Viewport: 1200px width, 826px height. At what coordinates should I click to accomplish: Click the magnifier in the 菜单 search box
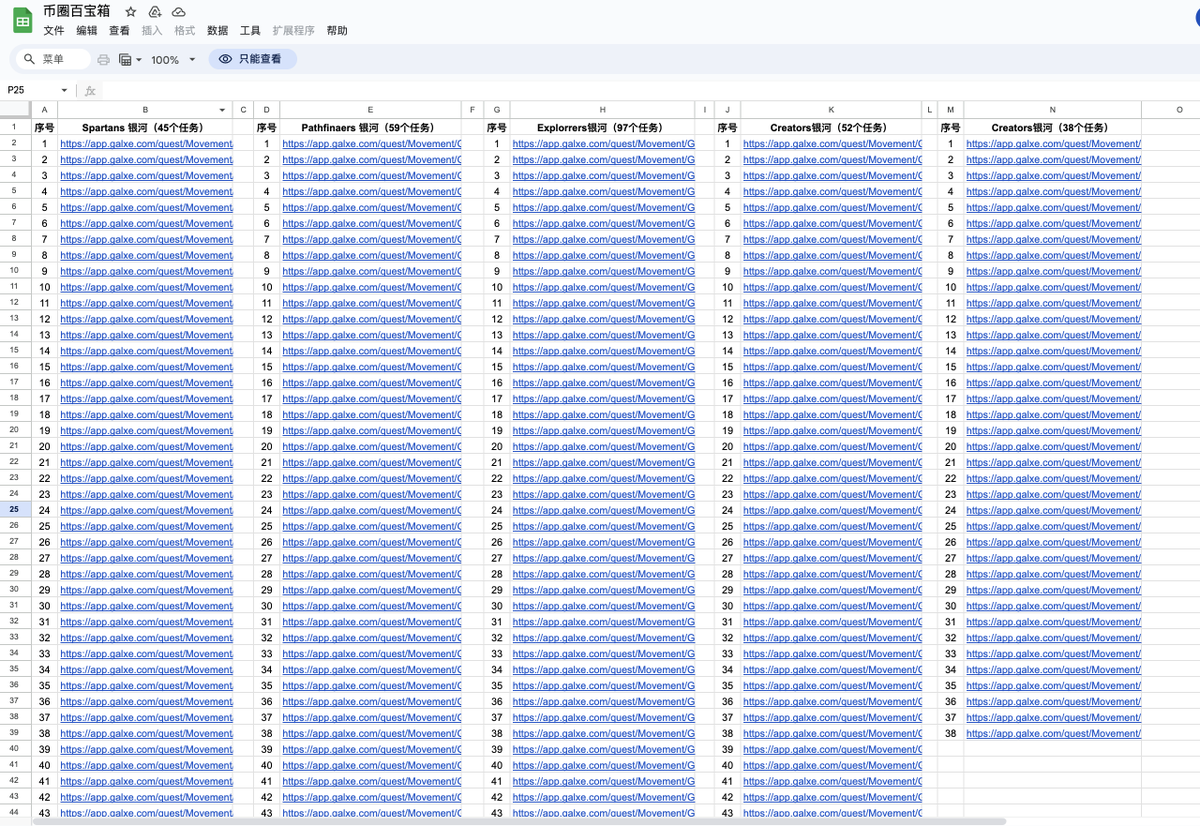pyautogui.click(x=29, y=59)
